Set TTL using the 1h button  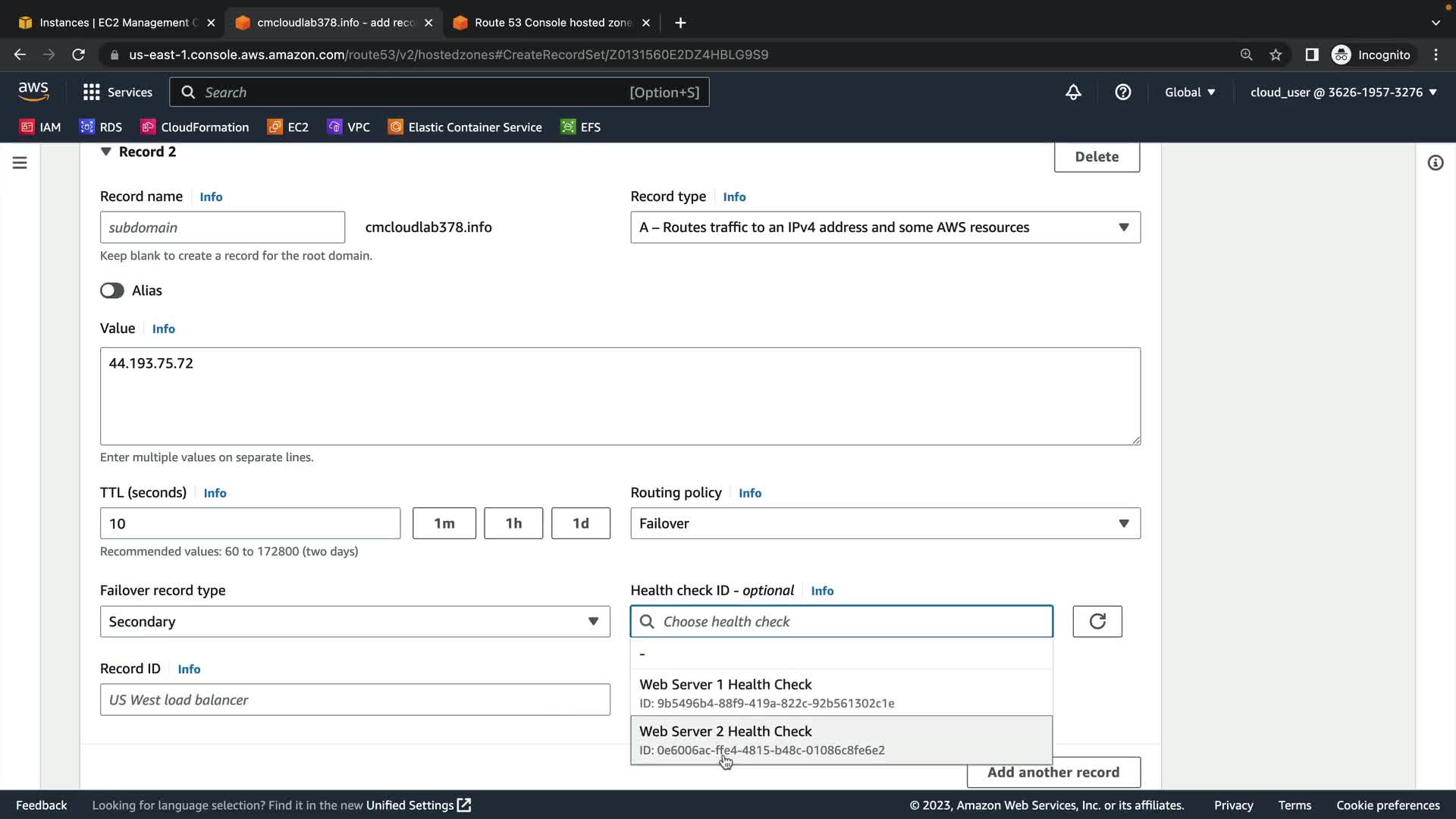[x=513, y=523]
